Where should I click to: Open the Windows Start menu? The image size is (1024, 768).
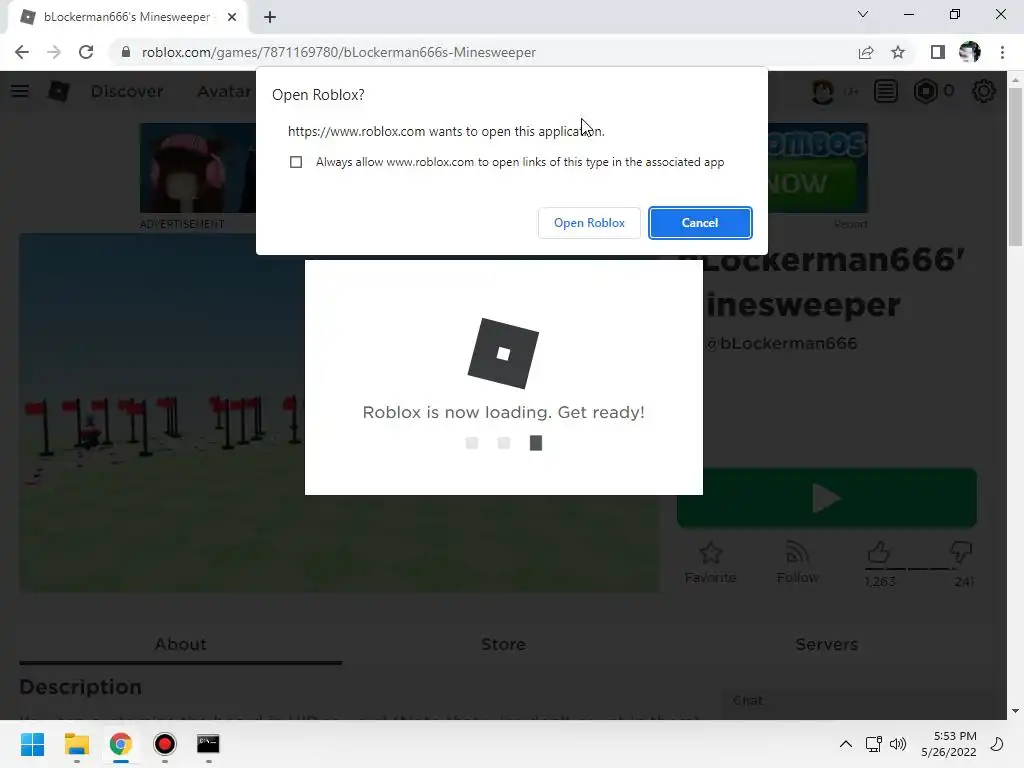coord(32,744)
